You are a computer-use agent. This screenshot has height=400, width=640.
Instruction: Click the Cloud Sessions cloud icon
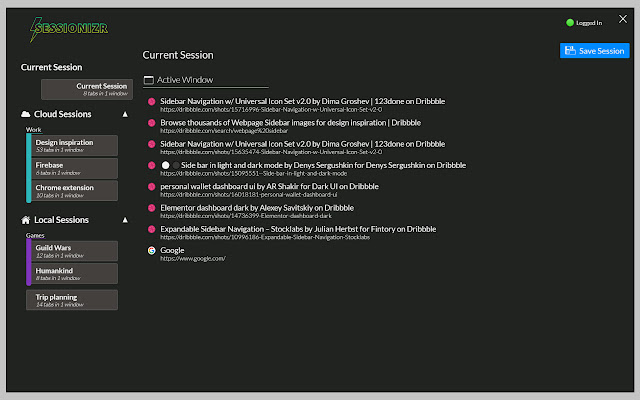26,114
